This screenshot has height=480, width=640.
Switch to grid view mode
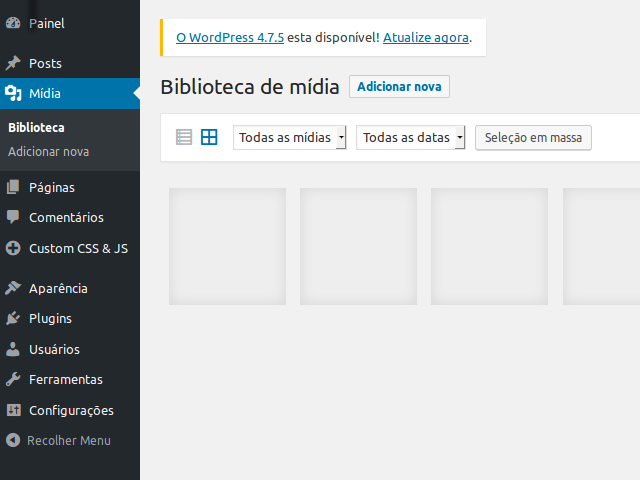(x=209, y=137)
